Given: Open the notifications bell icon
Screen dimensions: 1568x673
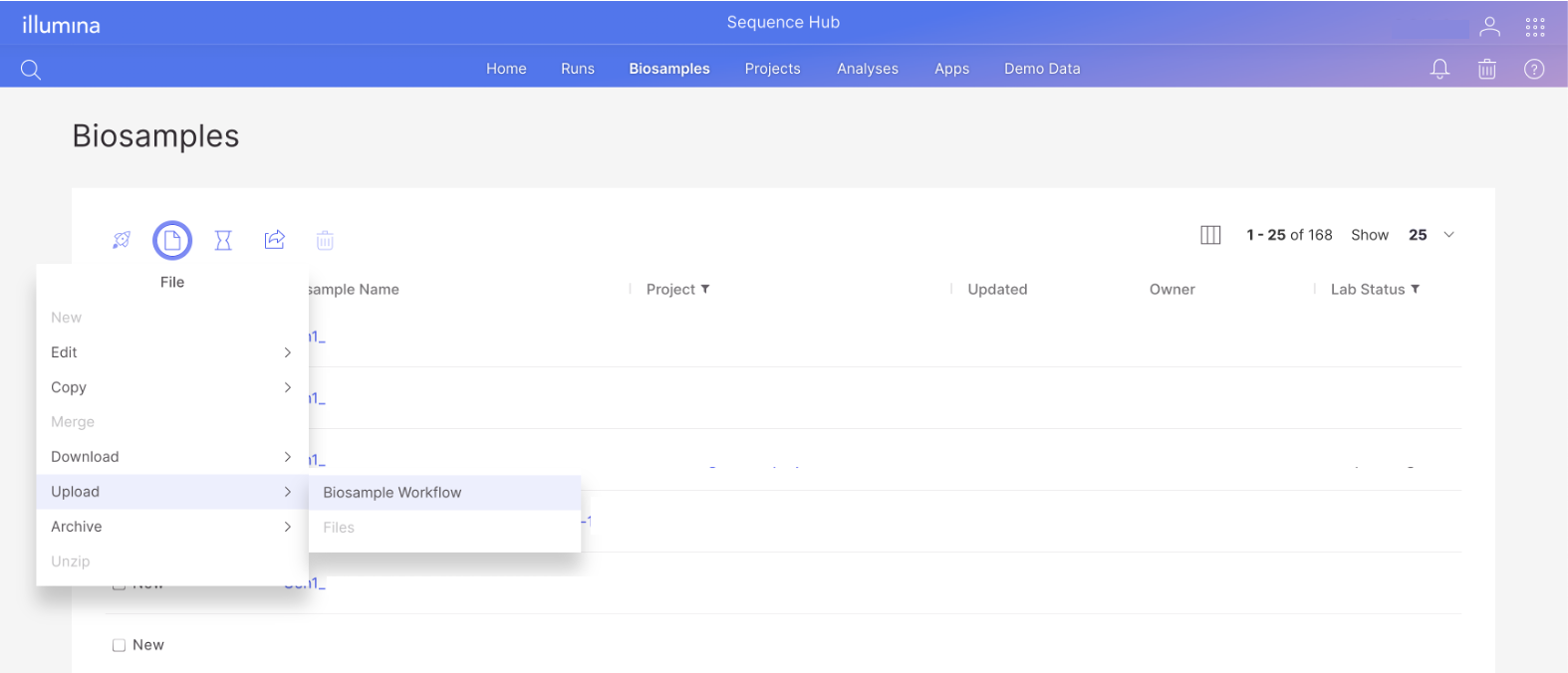Looking at the screenshot, I should (x=1439, y=69).
